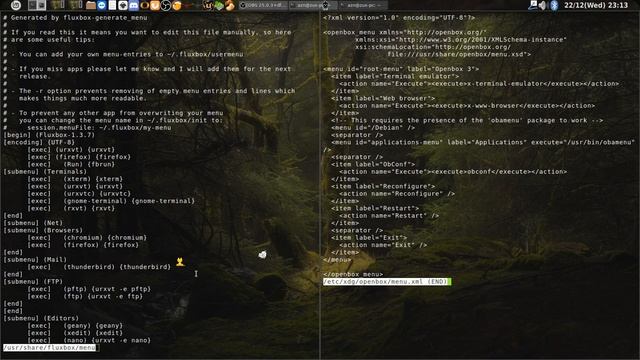Click the '[submenu] (Terminals)' line
Image resolution: width=640 pixels, height=360 pixels.
tap(45, 172)
